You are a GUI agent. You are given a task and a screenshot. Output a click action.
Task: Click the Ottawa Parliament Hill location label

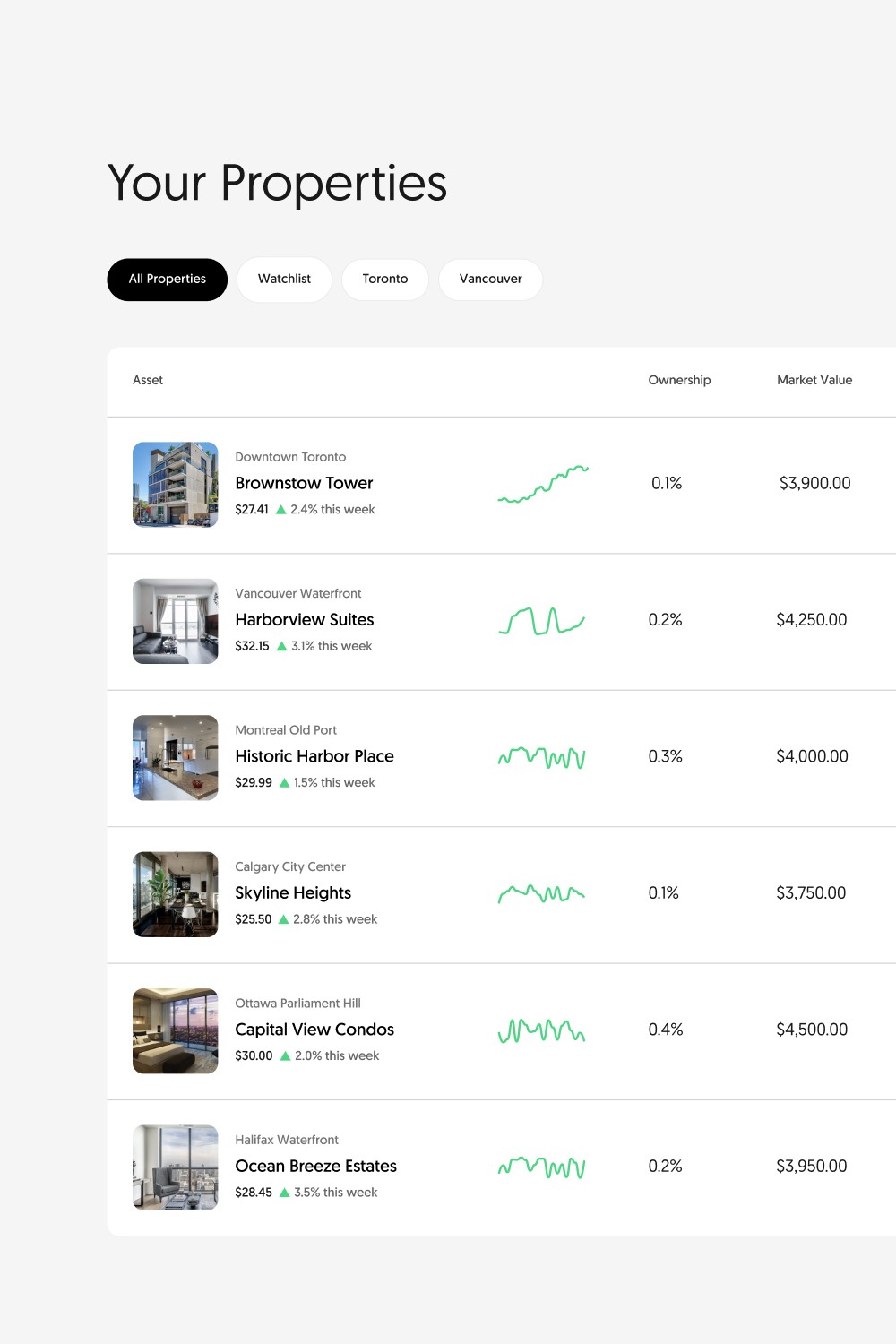tap(297, 1004)
